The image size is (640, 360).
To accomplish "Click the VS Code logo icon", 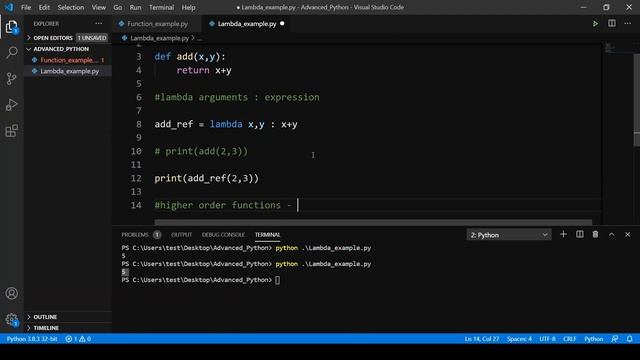I will 9,7.
